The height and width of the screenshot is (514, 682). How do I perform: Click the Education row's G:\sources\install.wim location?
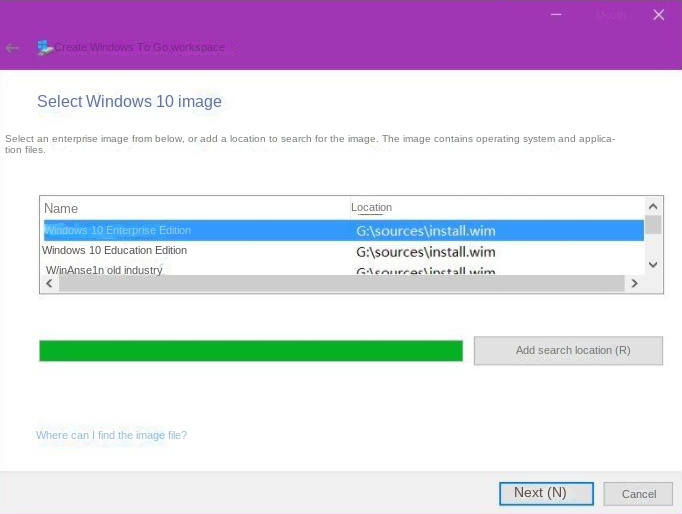(x=426, y=252)
